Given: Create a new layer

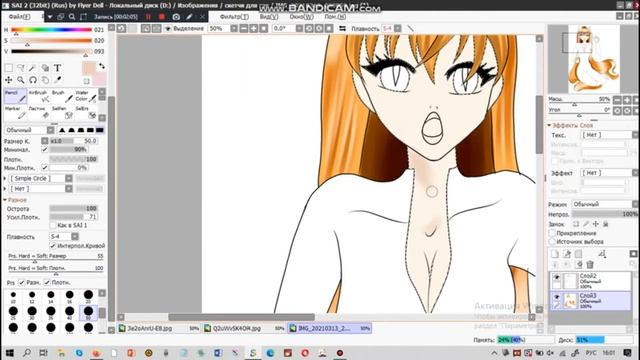Looking at the screenshot, I should click(x=555, y=254).
